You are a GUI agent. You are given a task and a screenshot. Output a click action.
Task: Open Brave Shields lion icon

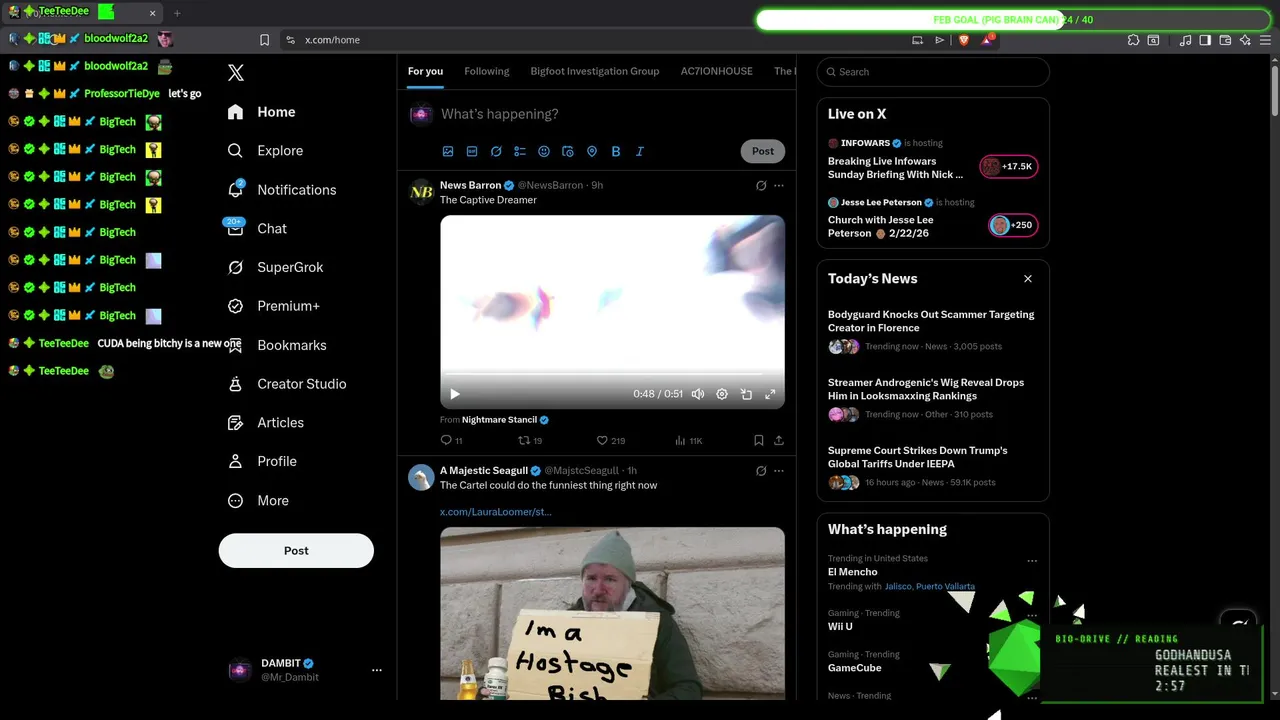tap(964, 40)
